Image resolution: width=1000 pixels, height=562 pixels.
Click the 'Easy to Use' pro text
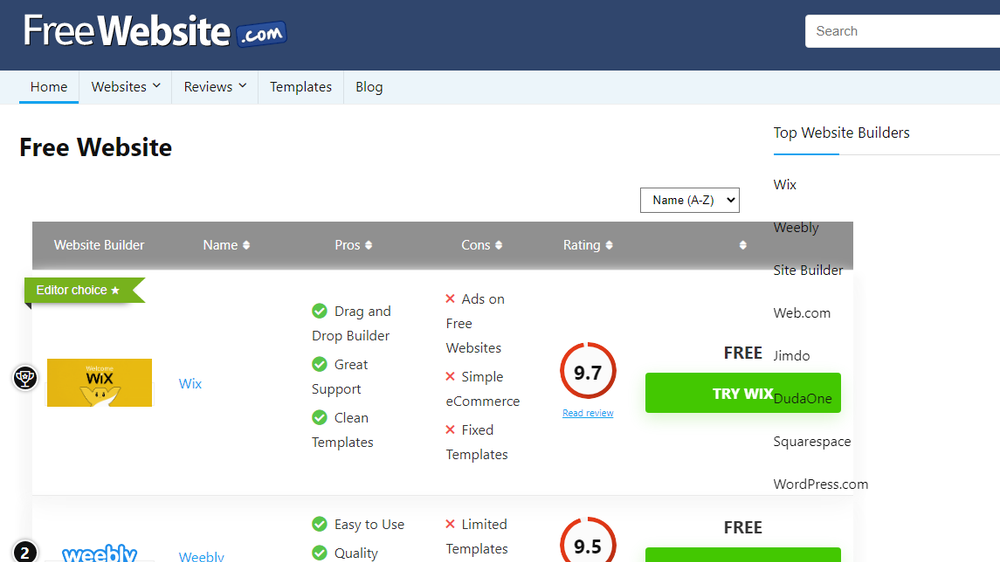369,524
